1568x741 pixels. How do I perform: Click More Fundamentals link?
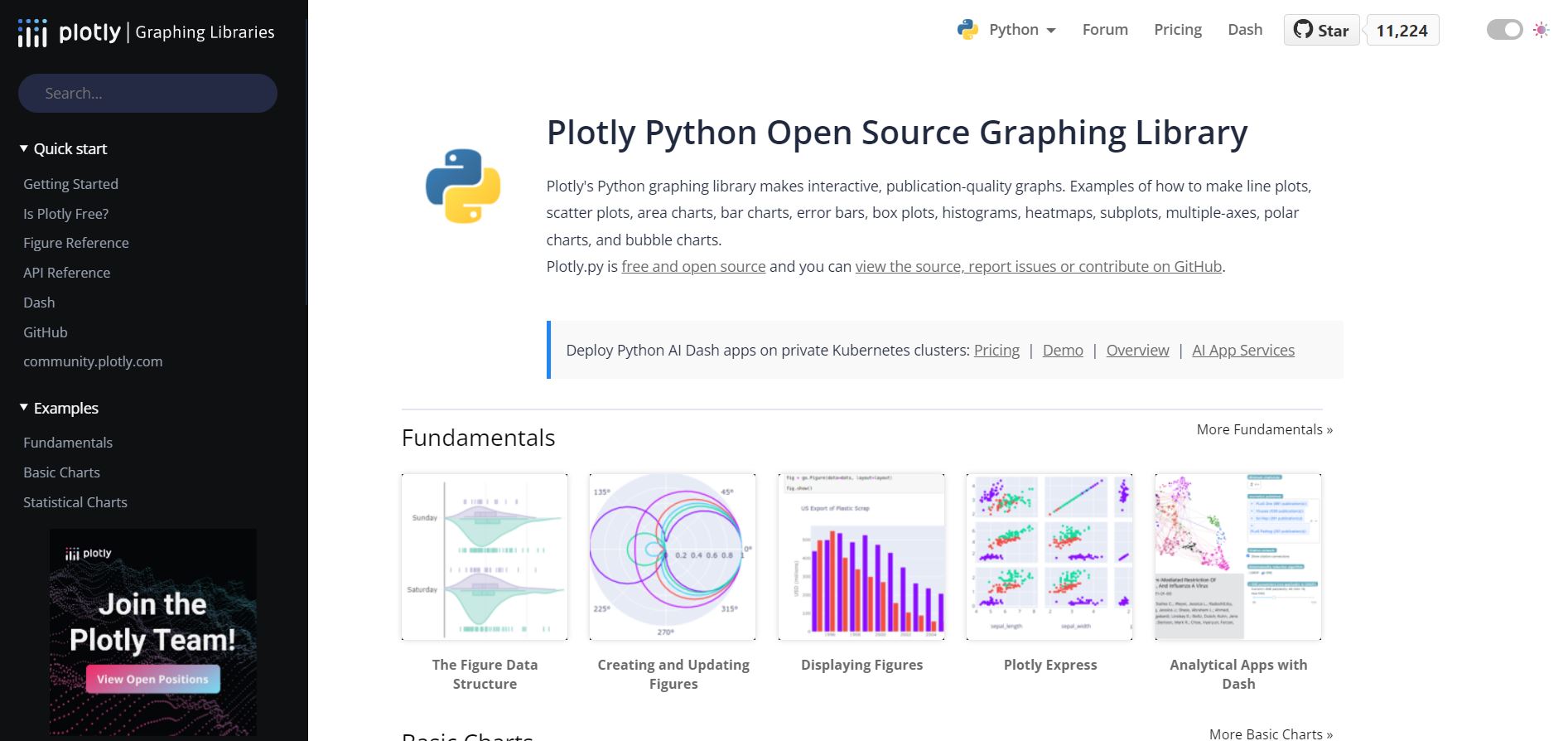coord(1264,429)
